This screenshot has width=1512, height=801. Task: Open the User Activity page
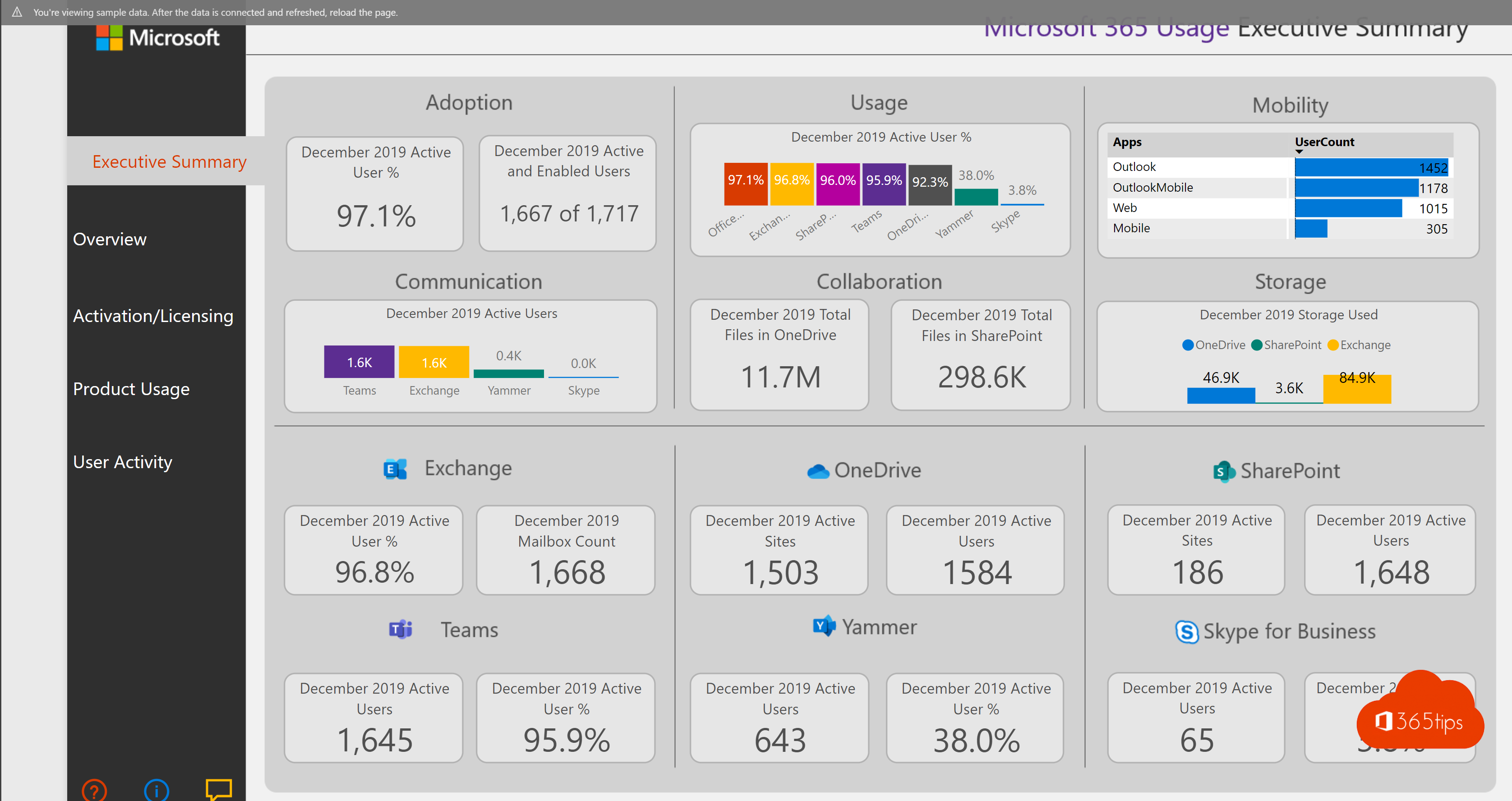tap(123, 462)
